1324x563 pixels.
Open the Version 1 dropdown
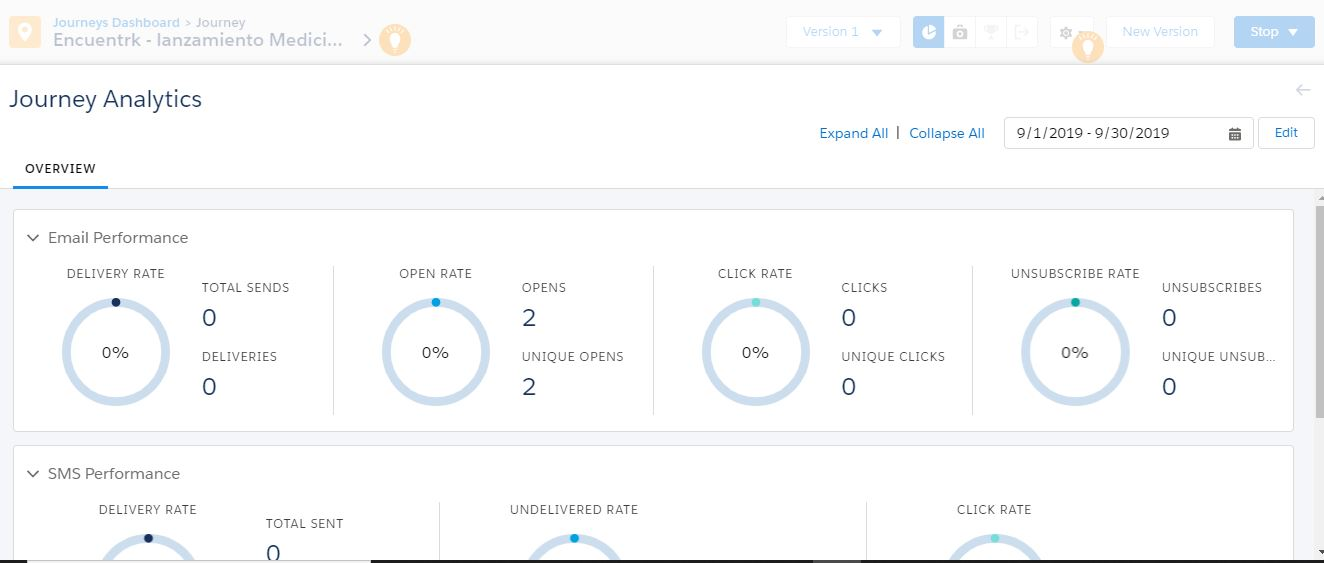point(843,32)
